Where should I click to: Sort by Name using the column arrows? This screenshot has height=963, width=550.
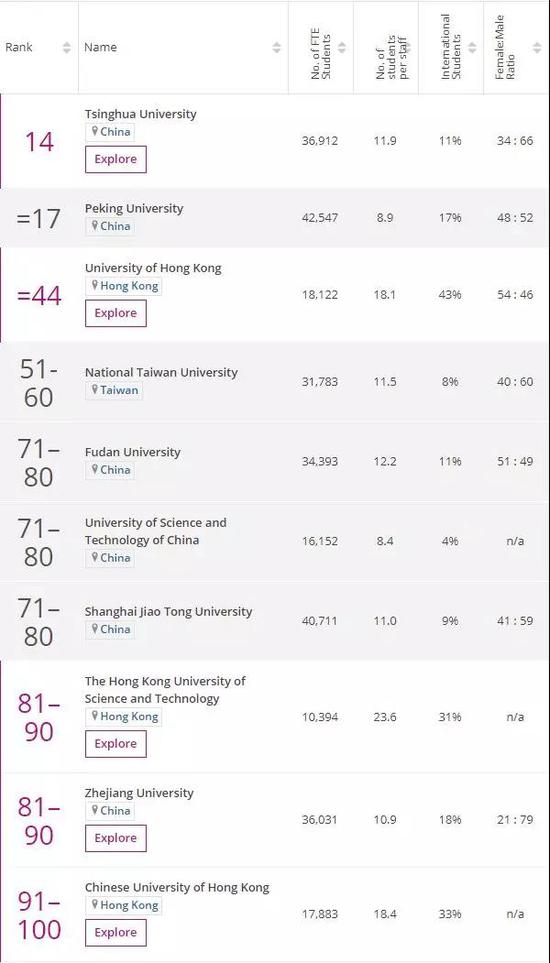pos(277,47)
